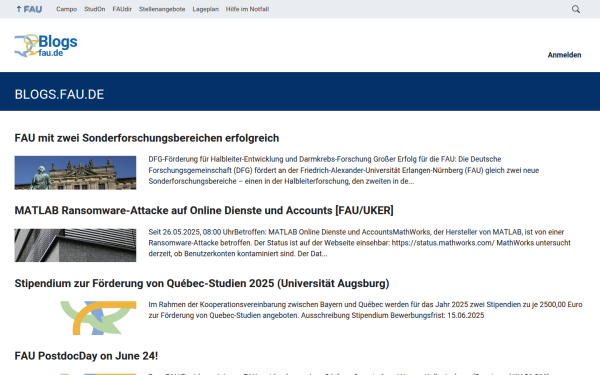This screenshot has width=600, height=375.
Task: Click the DFG-Förderung für Halbleiter-Entwicklung excerpt text
Action: coord(344,170)
